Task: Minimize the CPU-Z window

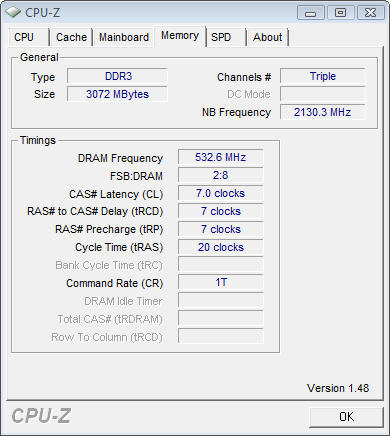Action: tap(311, 13)
